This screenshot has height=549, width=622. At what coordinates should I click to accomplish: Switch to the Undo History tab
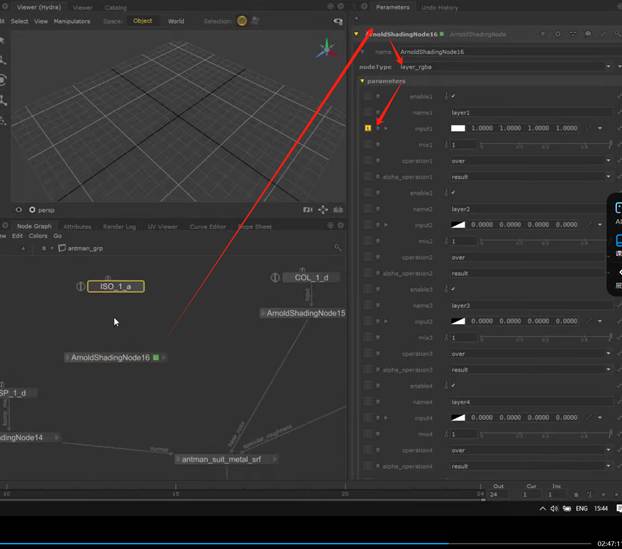(x=440, y=7)
